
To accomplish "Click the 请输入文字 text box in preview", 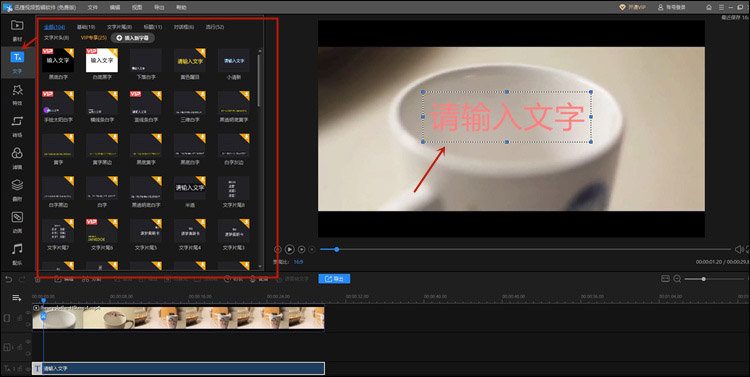I will [x=507, y=117].
